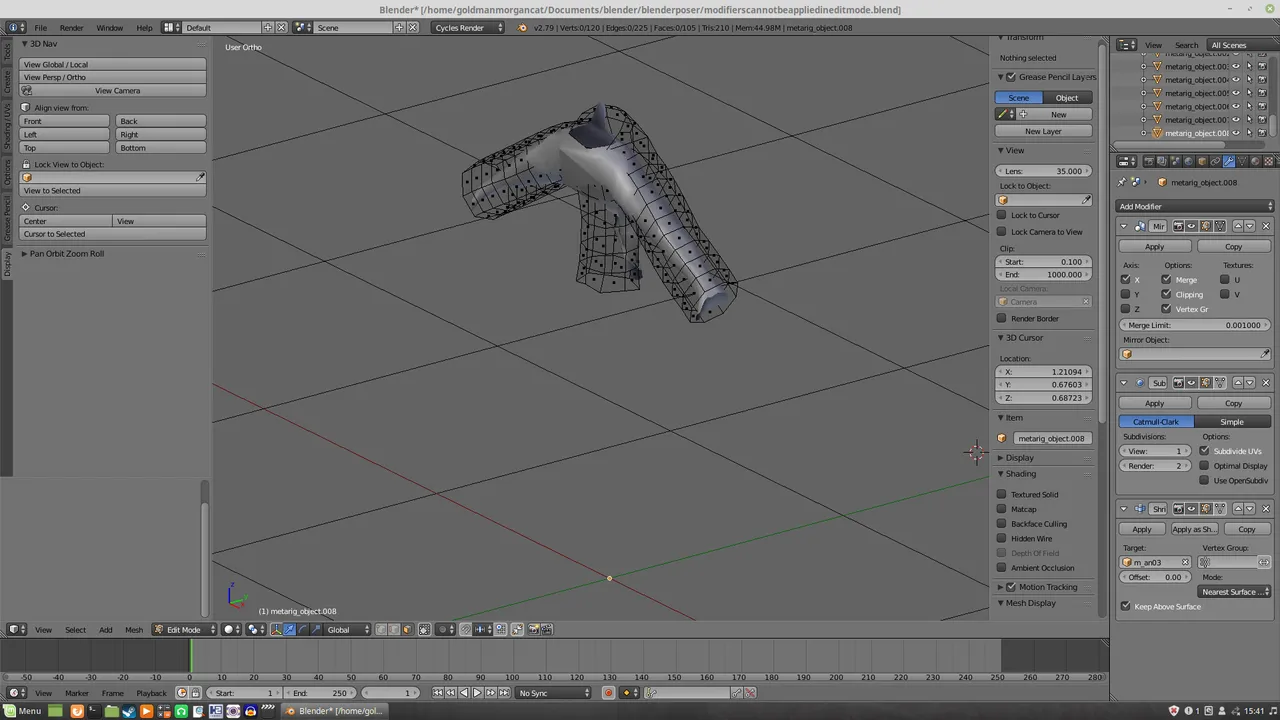Image resolution: width=1280 pixels, height=720 pixels.
Task: Move the Shrinkwrap modifier down in stack
Action: (x=1250, y=509)
